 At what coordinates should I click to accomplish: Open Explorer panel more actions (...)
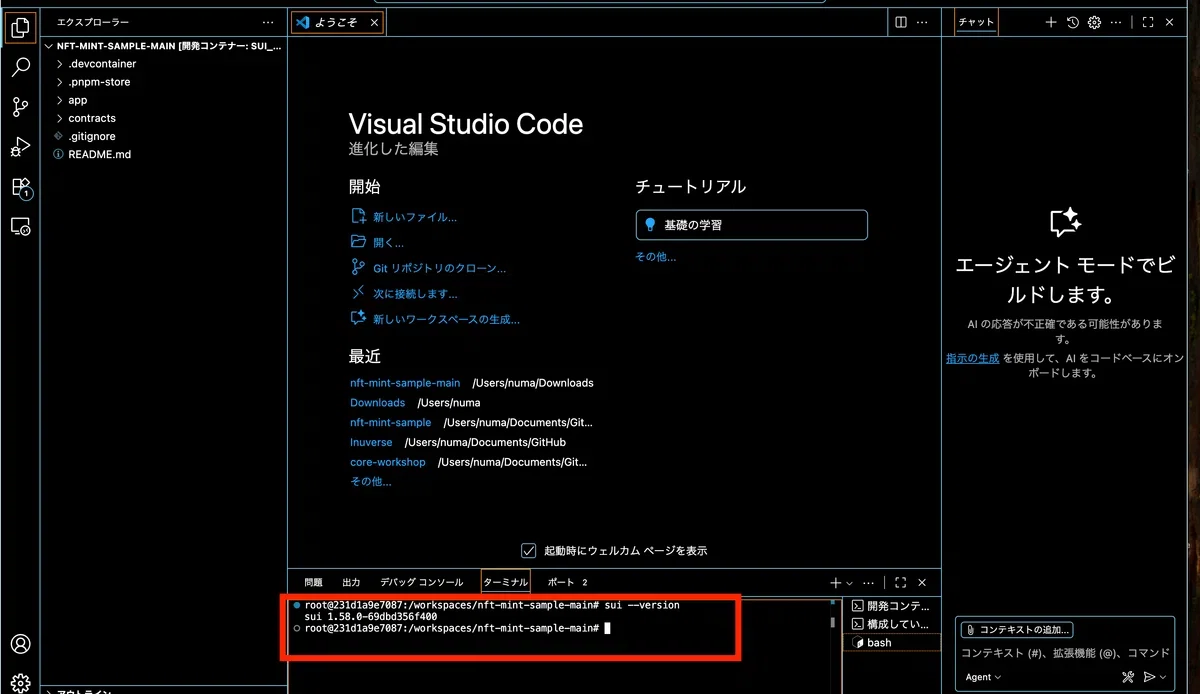click(267, 22)
